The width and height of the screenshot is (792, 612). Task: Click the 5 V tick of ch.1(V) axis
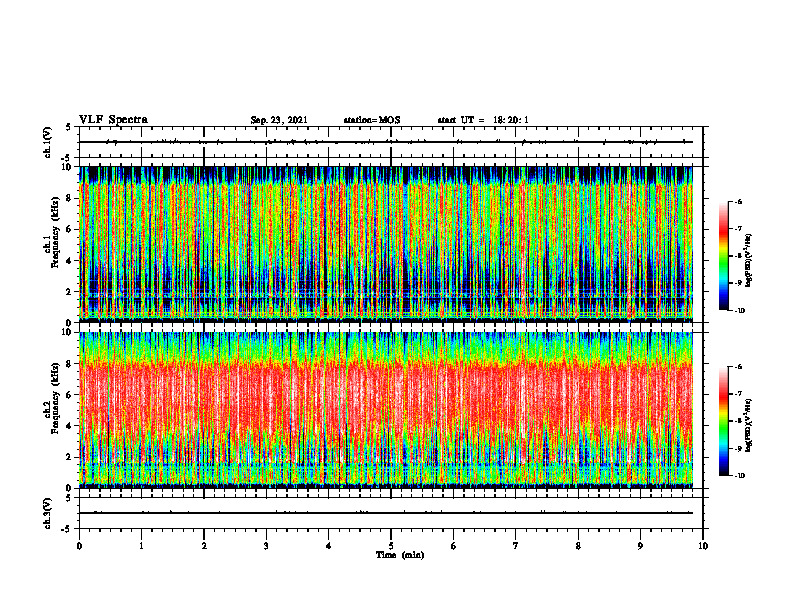tap(69, 127)
